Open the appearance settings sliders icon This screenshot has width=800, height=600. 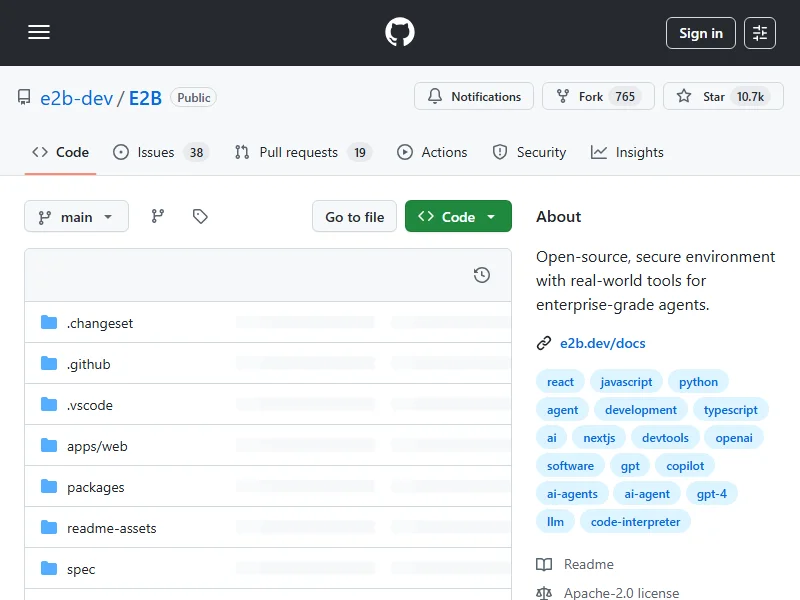point(760,33)
